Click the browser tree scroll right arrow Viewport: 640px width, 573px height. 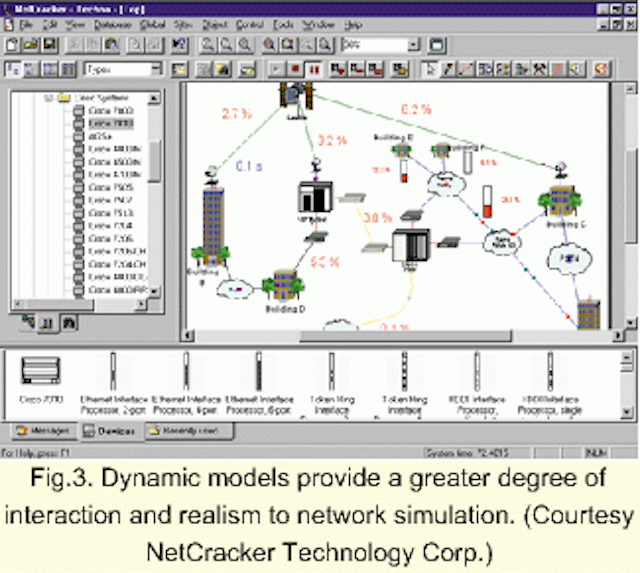141,304
